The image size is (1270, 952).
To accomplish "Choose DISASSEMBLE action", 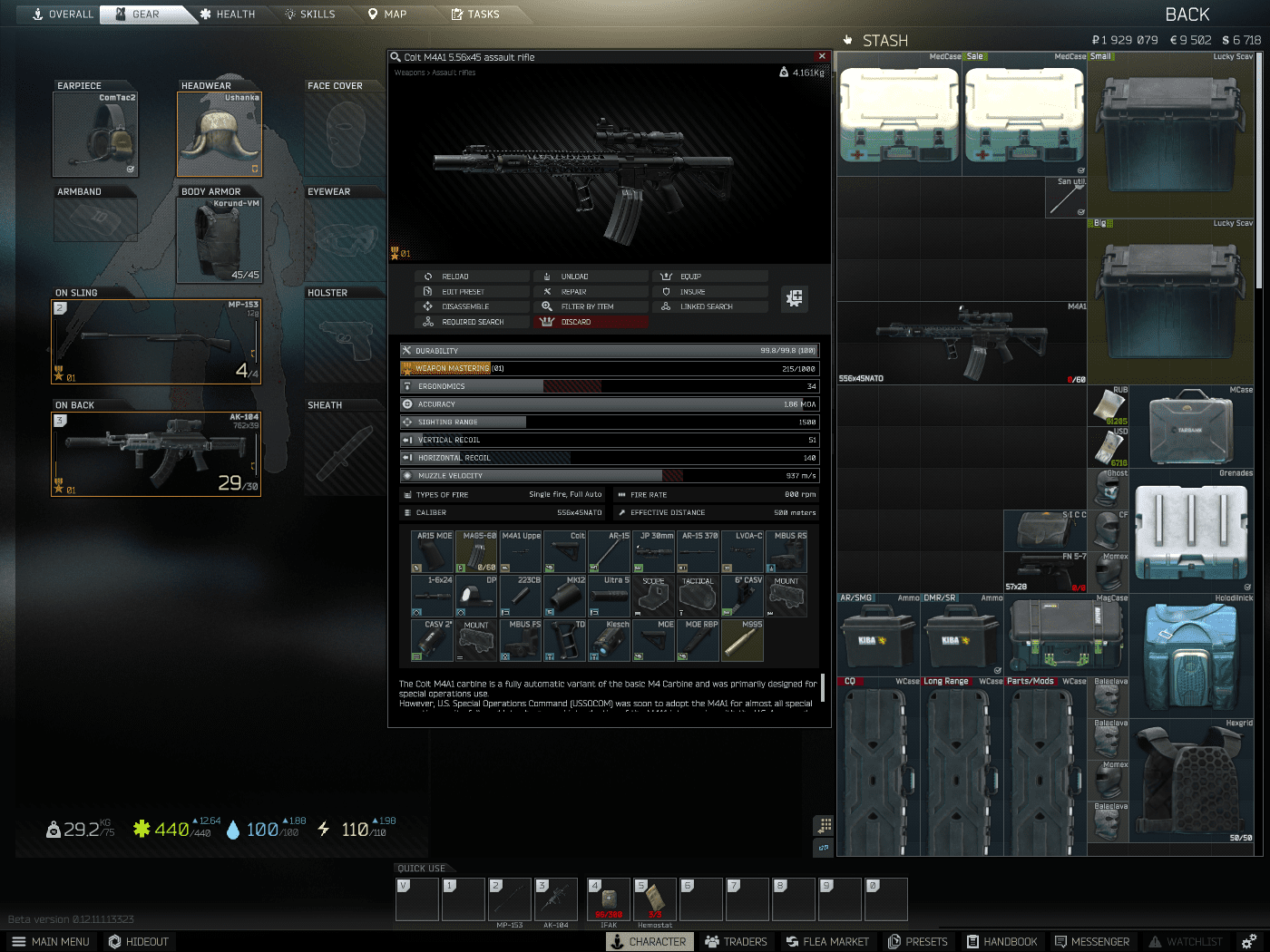I will pos(472,306).
